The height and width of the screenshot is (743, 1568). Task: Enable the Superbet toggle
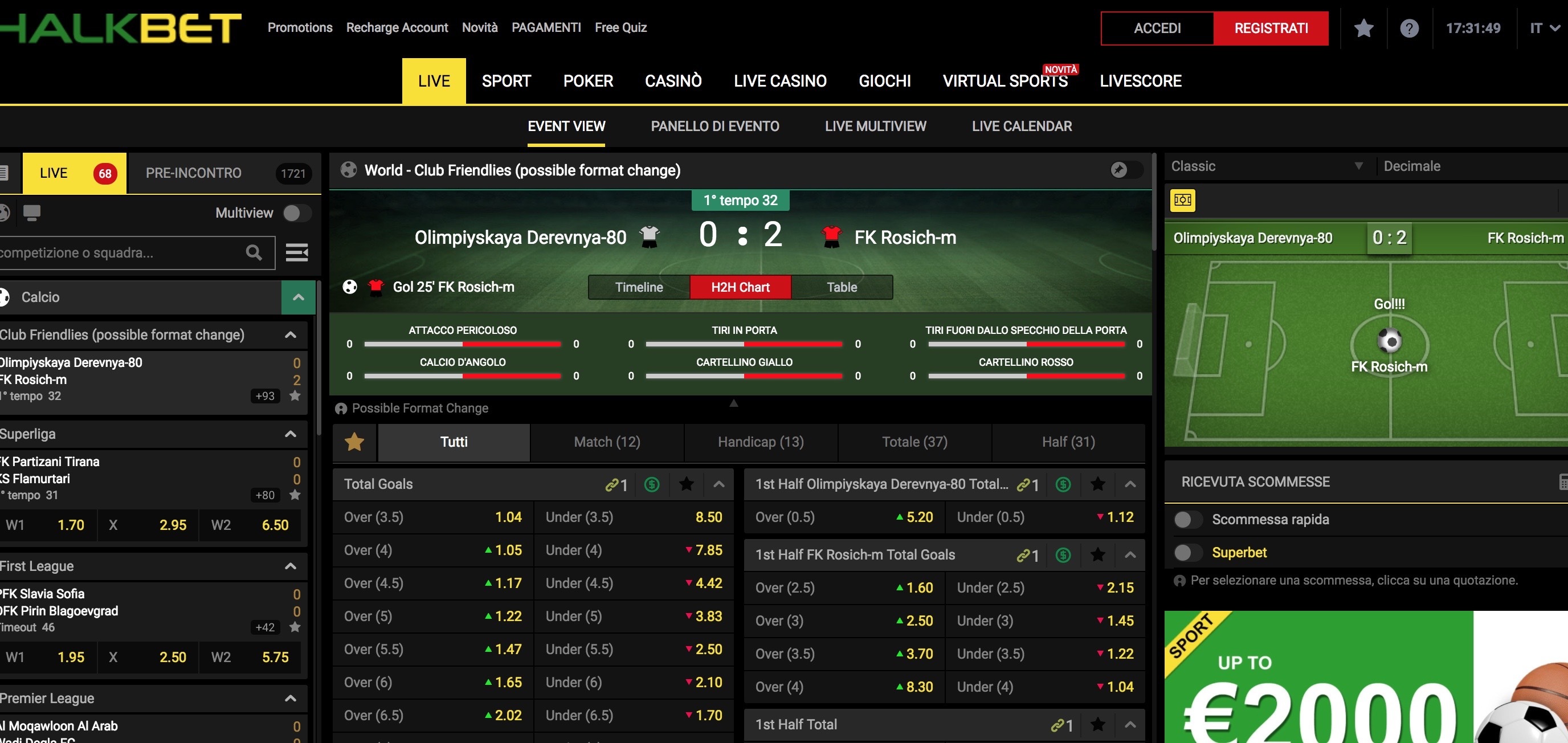pyautogui.click(x=1187, y=553)
